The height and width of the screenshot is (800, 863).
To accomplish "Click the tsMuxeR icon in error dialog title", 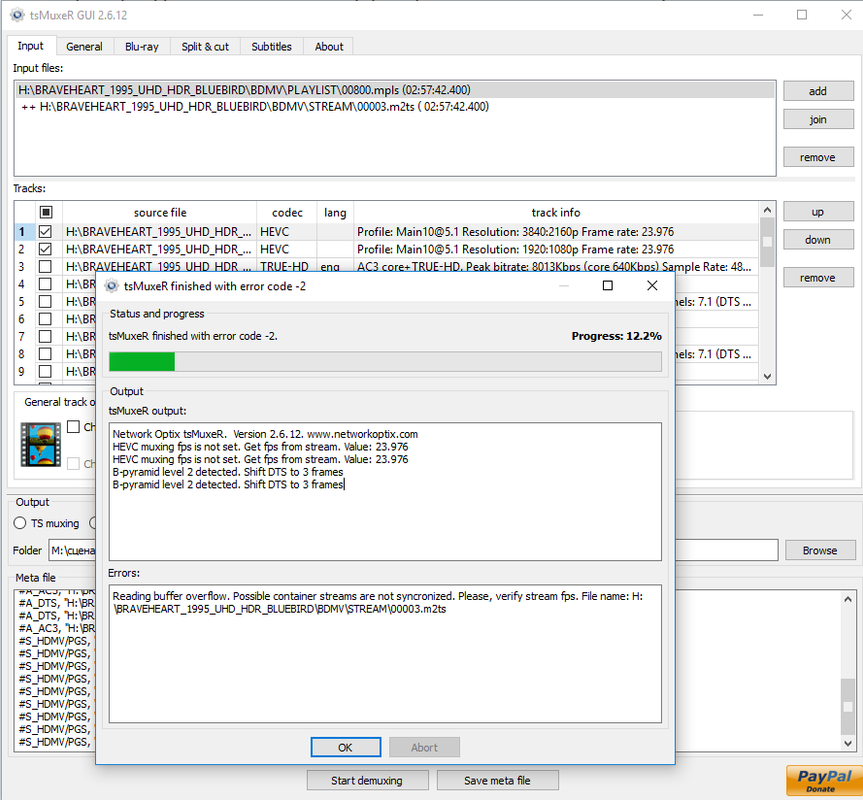I will pos(112,286).
